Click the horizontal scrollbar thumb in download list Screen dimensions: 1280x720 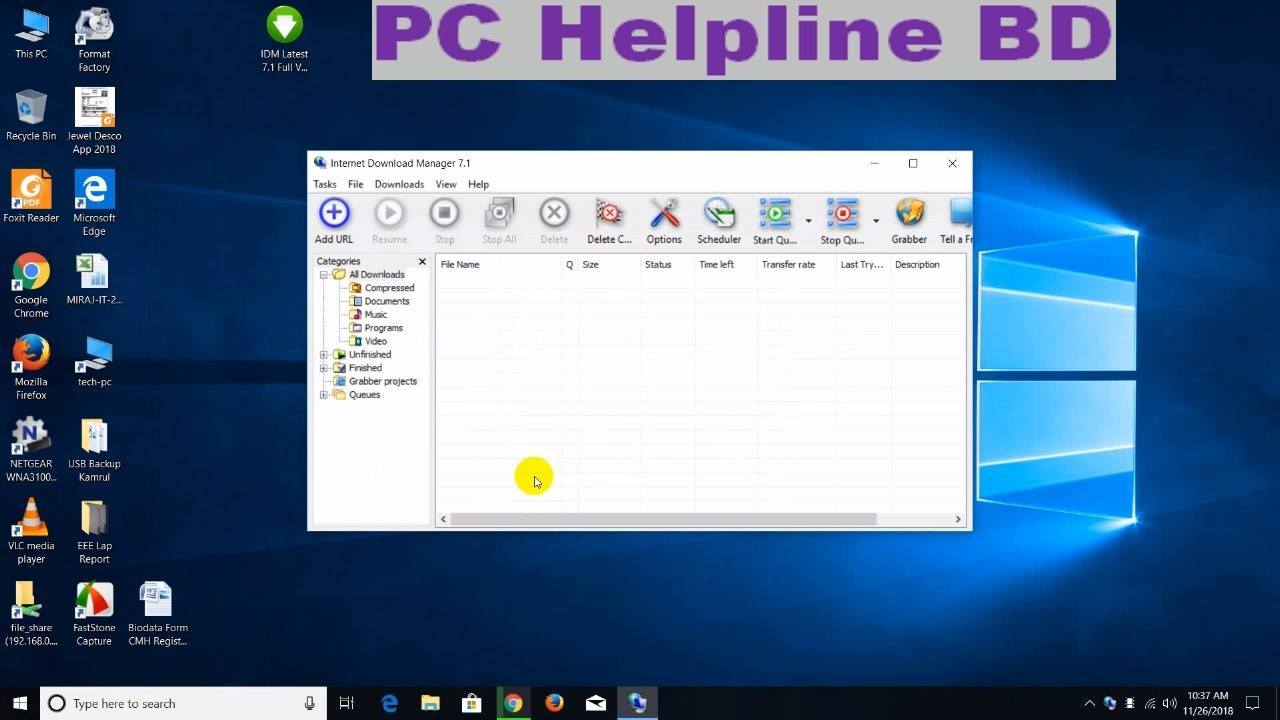pos(663,519)
